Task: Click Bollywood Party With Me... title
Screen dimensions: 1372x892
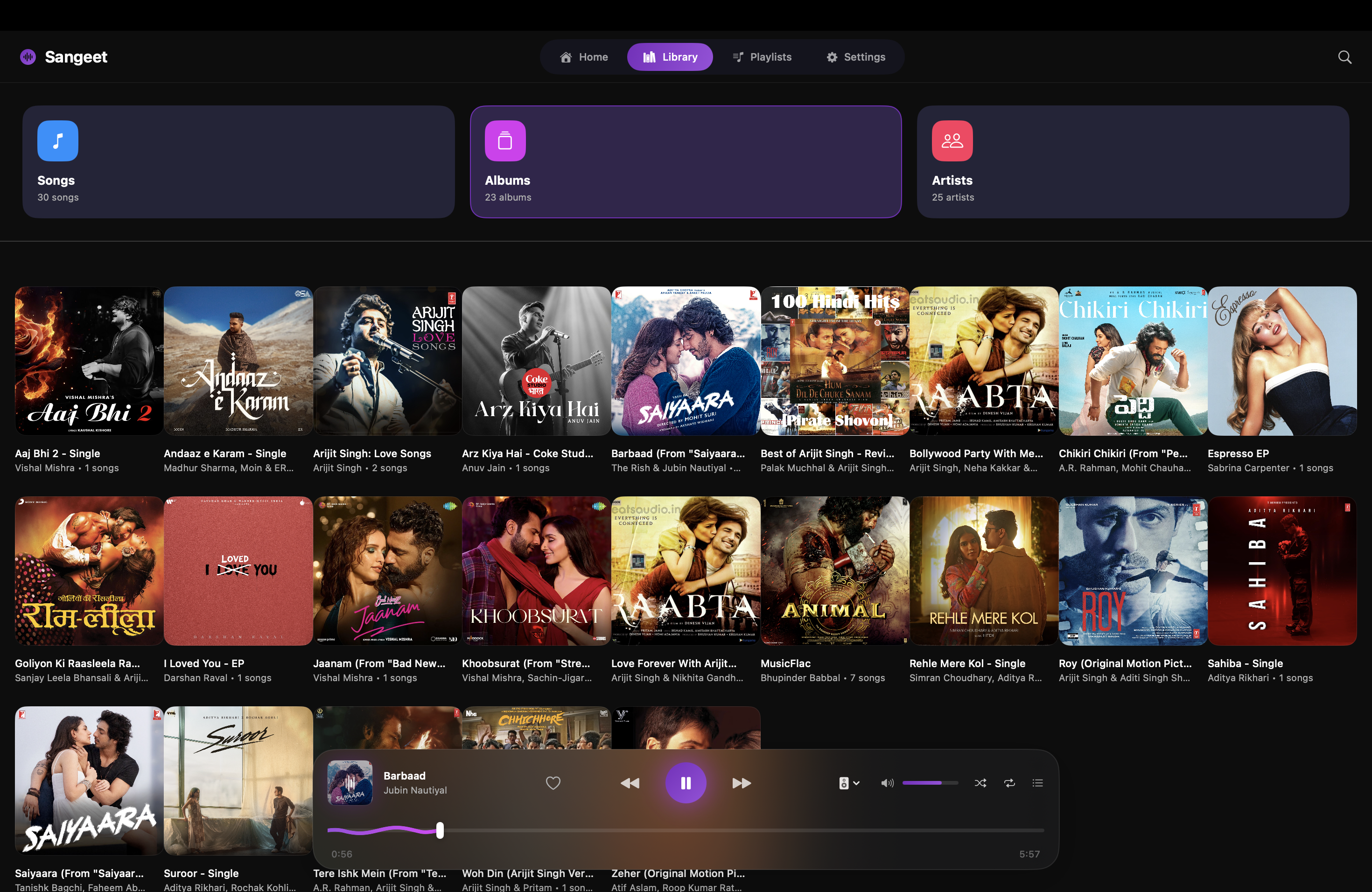Action: [976, 453]
